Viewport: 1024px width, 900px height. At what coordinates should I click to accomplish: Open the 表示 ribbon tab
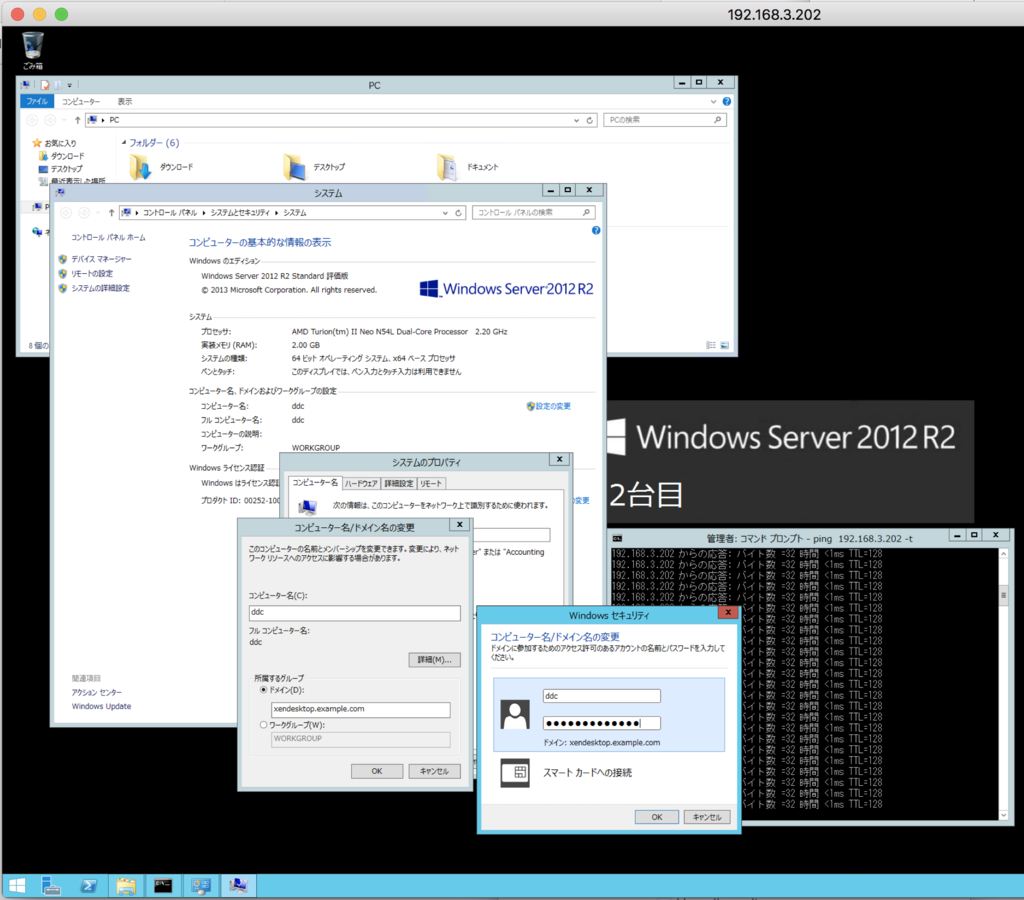(x=125, y=101)
